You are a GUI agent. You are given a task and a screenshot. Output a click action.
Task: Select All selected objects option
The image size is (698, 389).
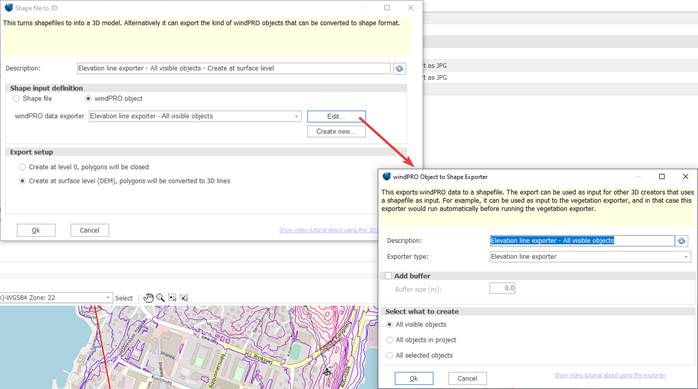click(390, 355)
